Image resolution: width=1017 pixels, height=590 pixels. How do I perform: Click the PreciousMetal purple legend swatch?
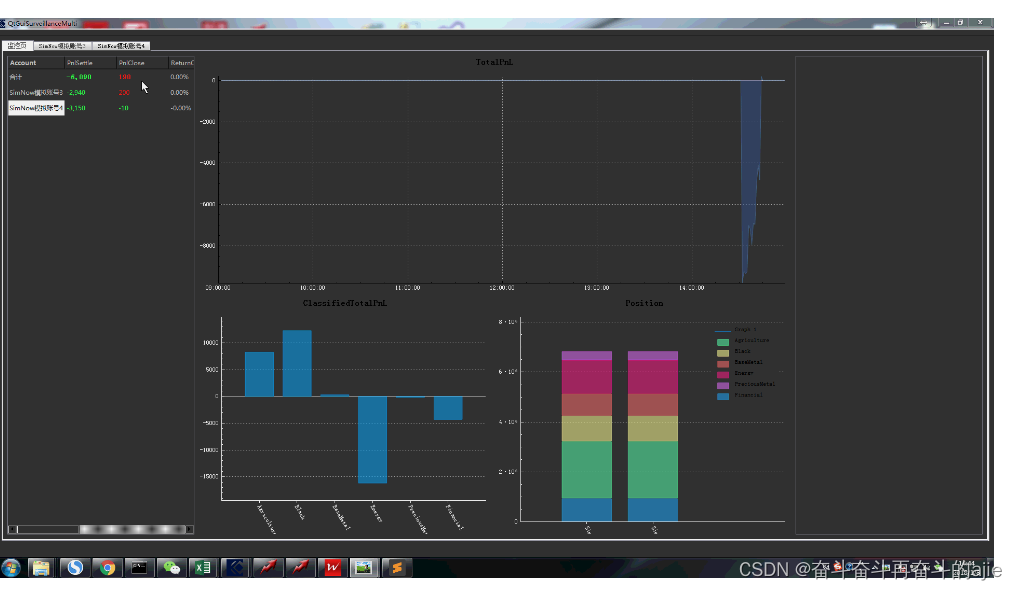pos(723,385)
